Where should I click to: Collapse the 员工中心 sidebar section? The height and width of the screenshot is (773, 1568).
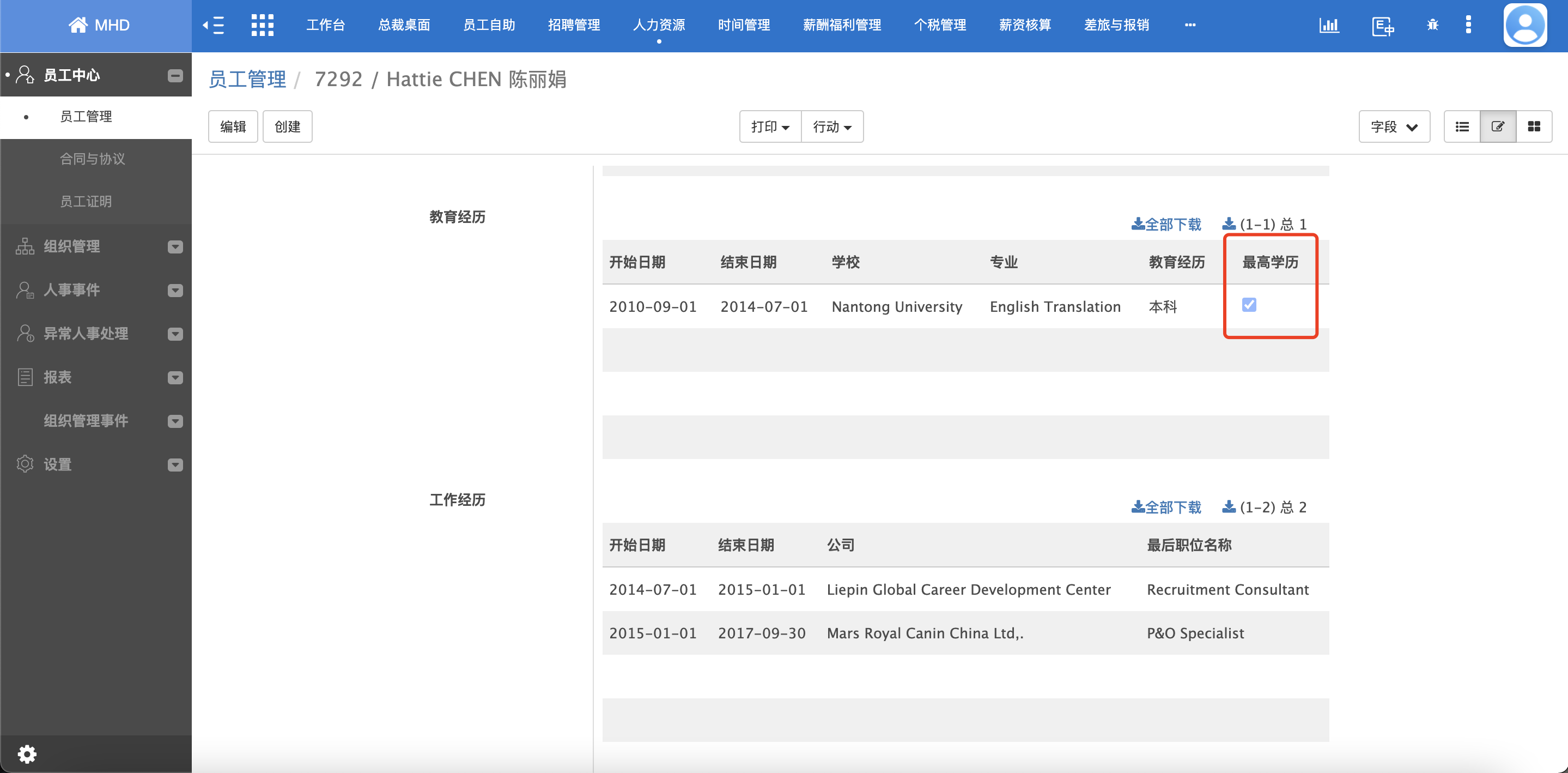coord(175,75)
